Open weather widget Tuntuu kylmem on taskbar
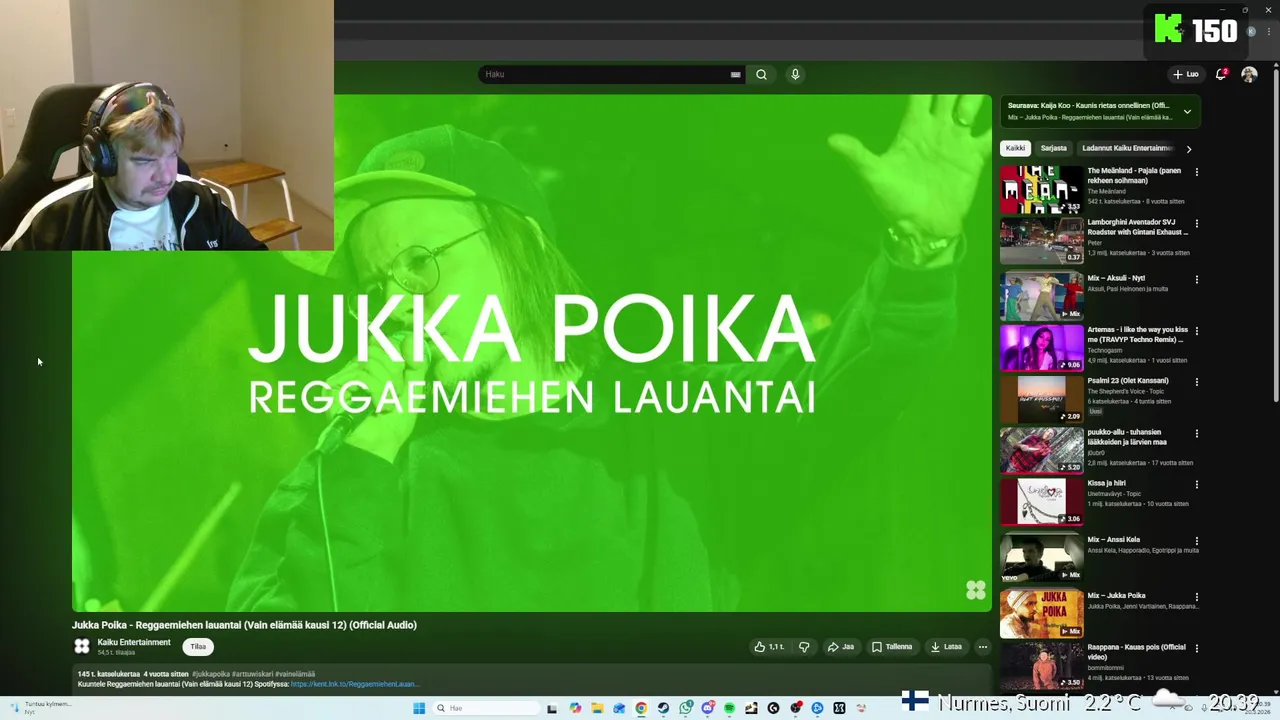The width and height of the screenshot is (1280, 720). tap(40, 707)
